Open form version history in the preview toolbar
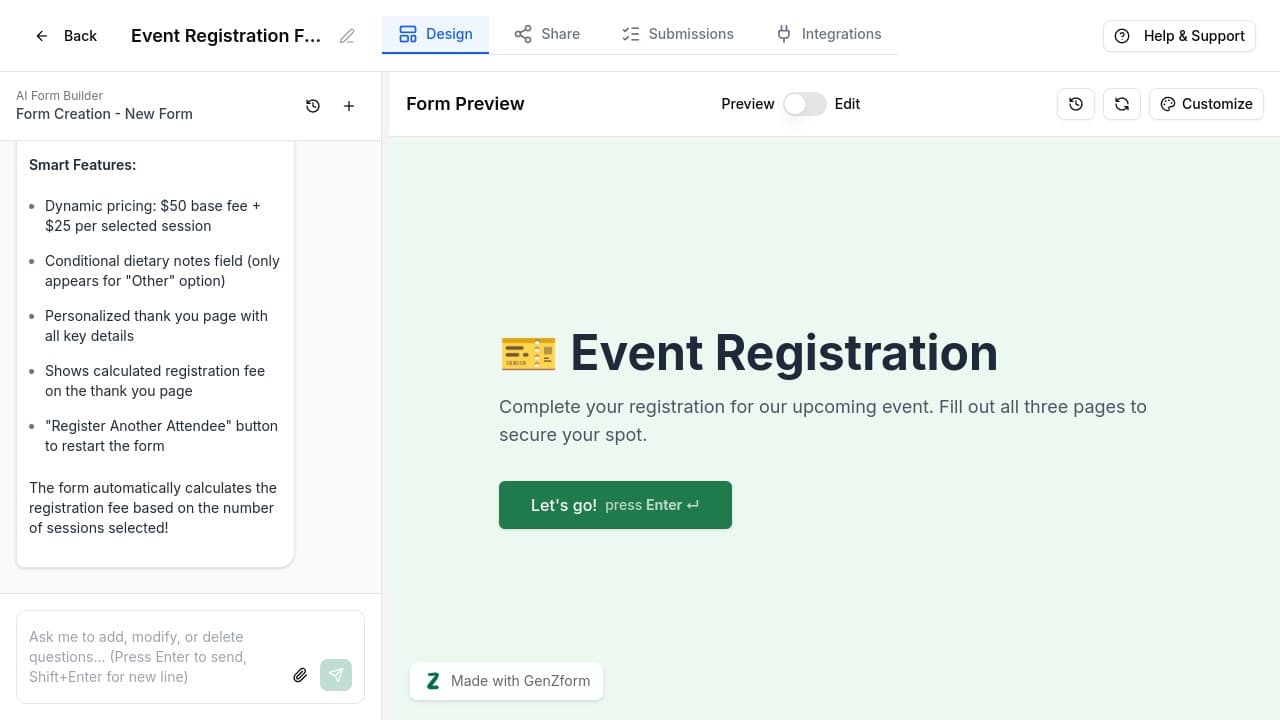The width and height of the screenshot is (1280, 720). tap(1076, 104)
